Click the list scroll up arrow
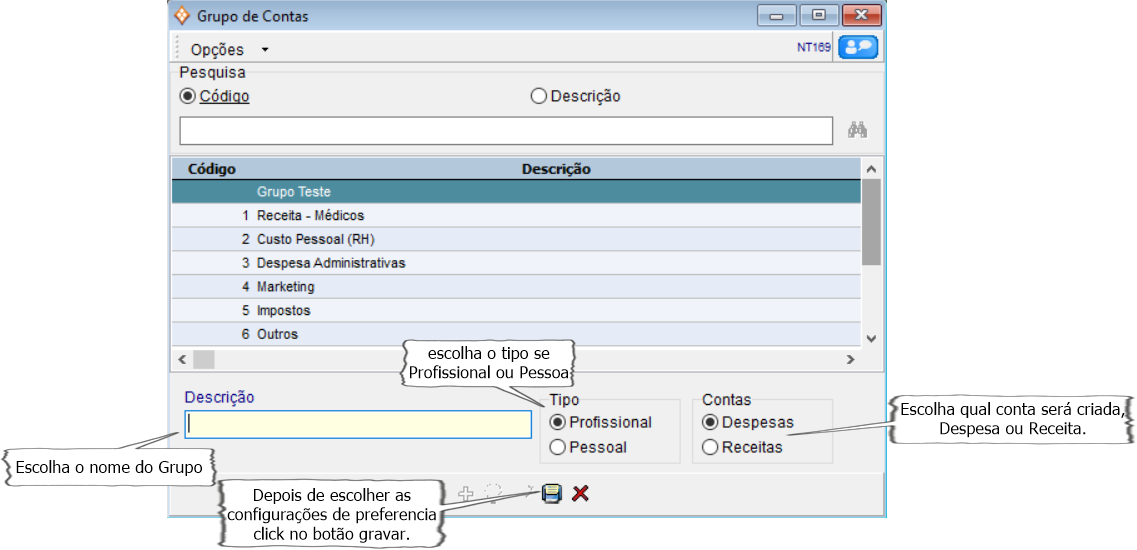1137x550 pixels. pyautogui.click(x=870, y=169)
